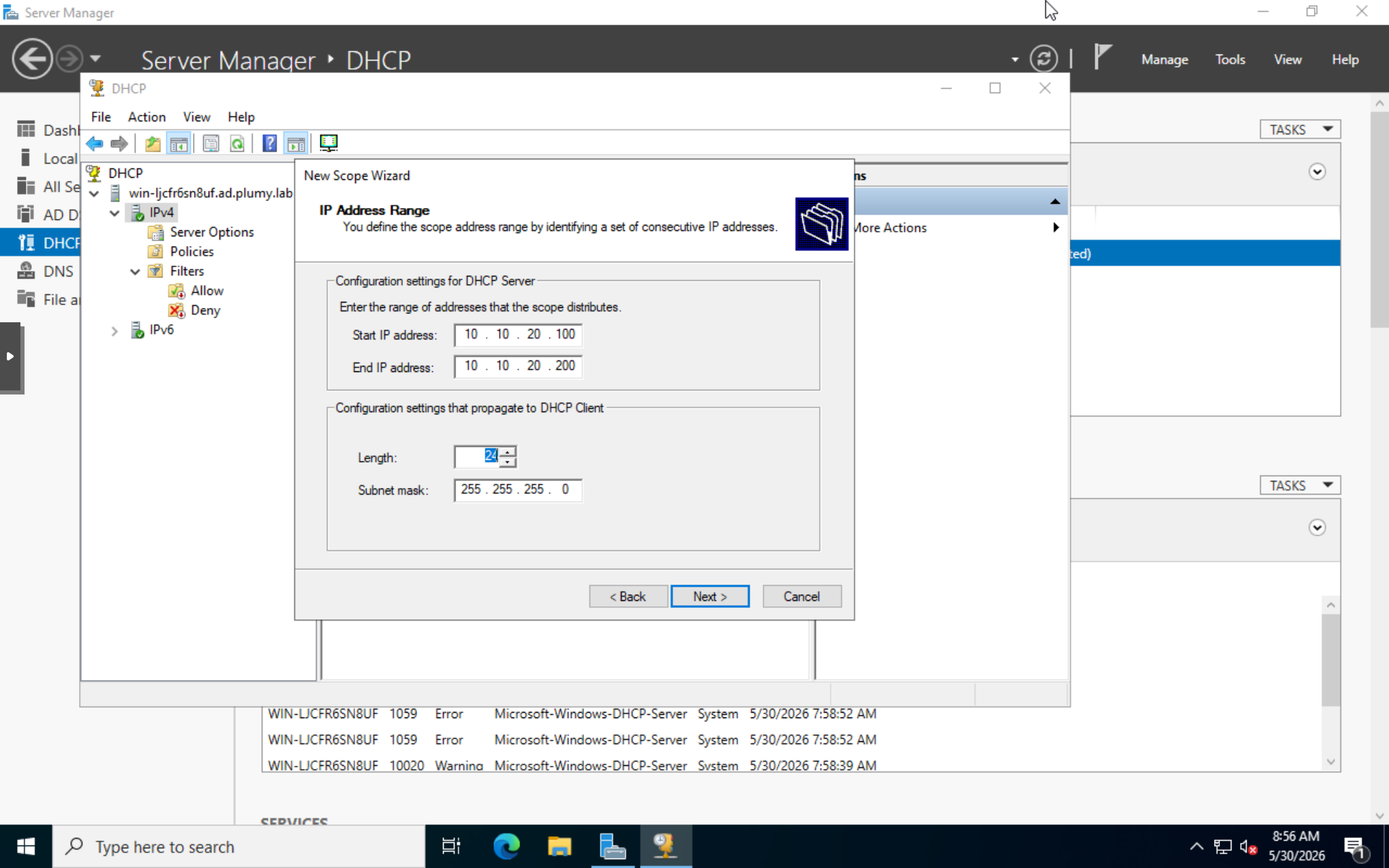The height and width of the screenshot is (868, 1389).
Task: Open Microsoft Edge from the taskbar
Action: pyautogui.click(x=506, y=846)
